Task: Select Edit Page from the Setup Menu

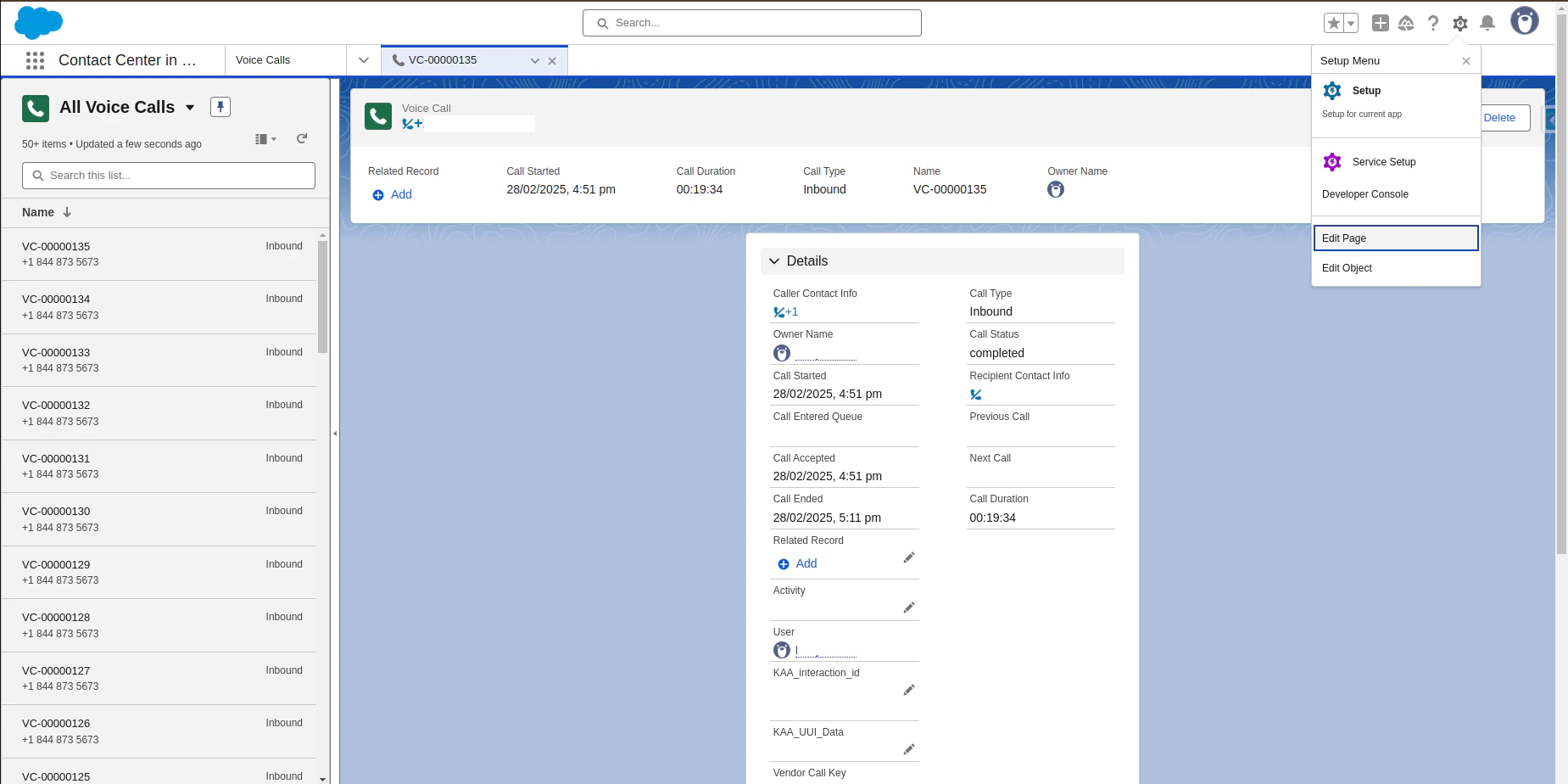Action: (1343, 238)
